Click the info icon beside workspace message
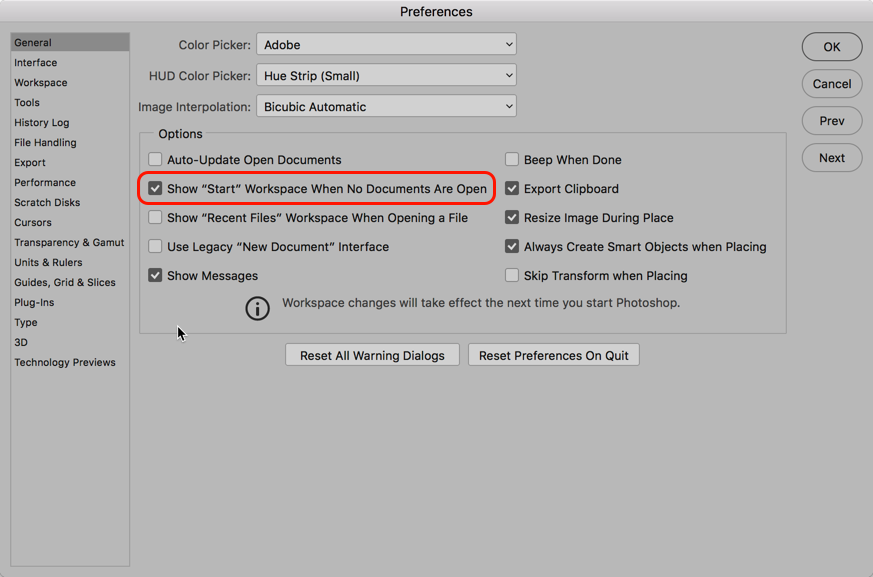873x577 pixels. coord(257,307)
